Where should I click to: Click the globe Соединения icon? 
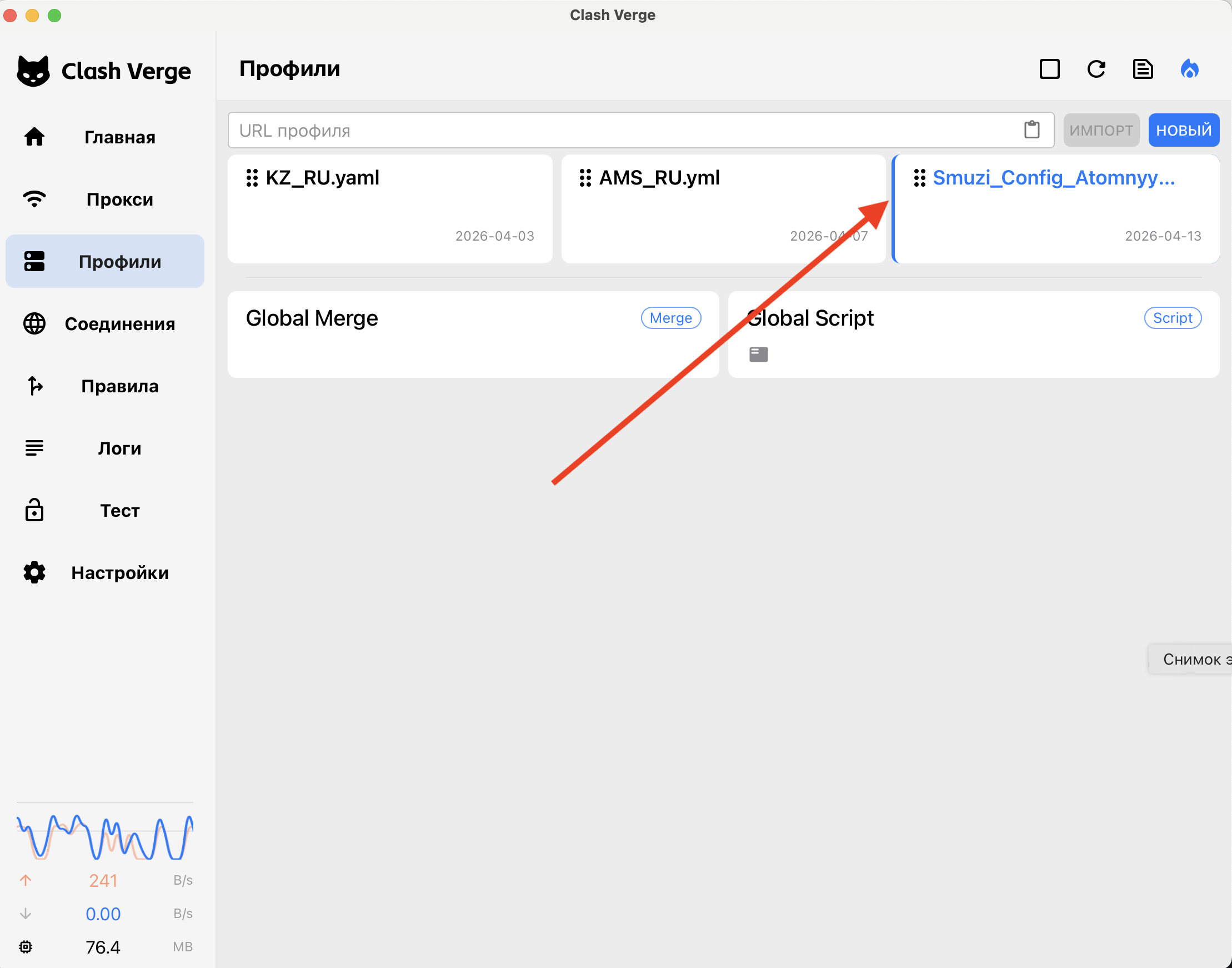34,323
